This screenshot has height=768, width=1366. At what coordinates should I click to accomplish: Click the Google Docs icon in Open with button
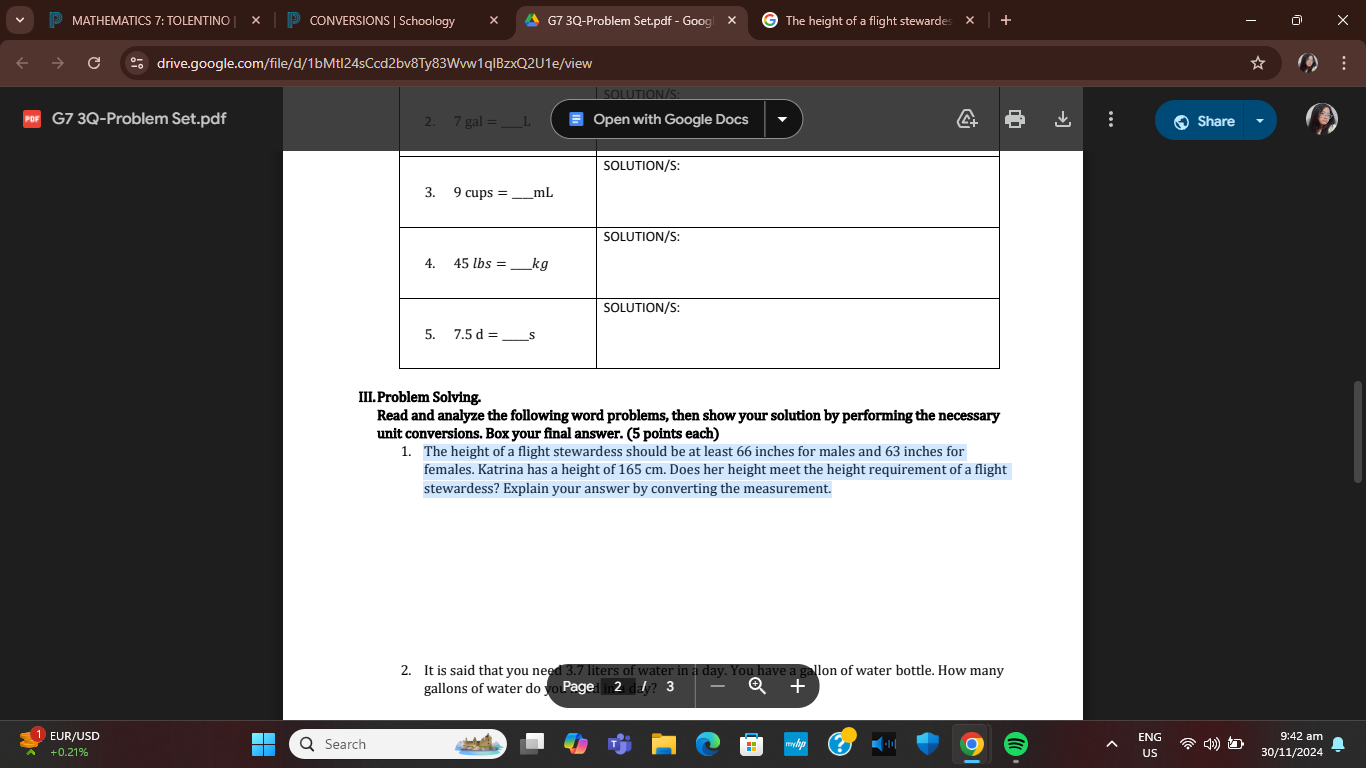[x=576, y=119]
